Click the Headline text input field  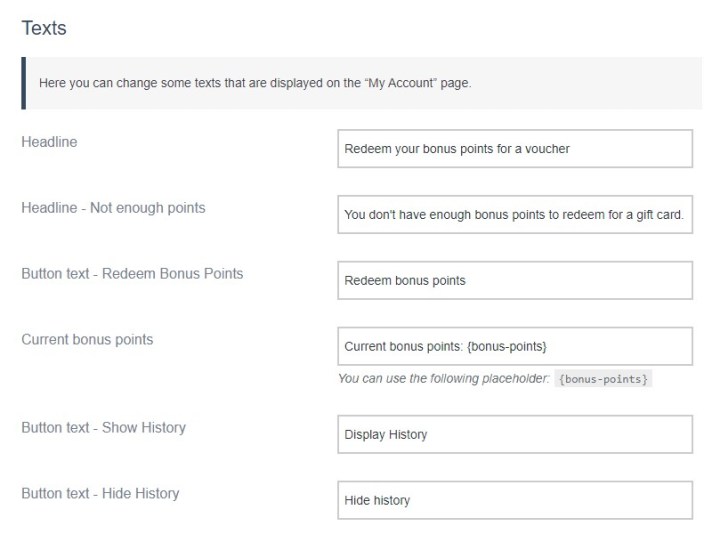click(x=515, y=148)
